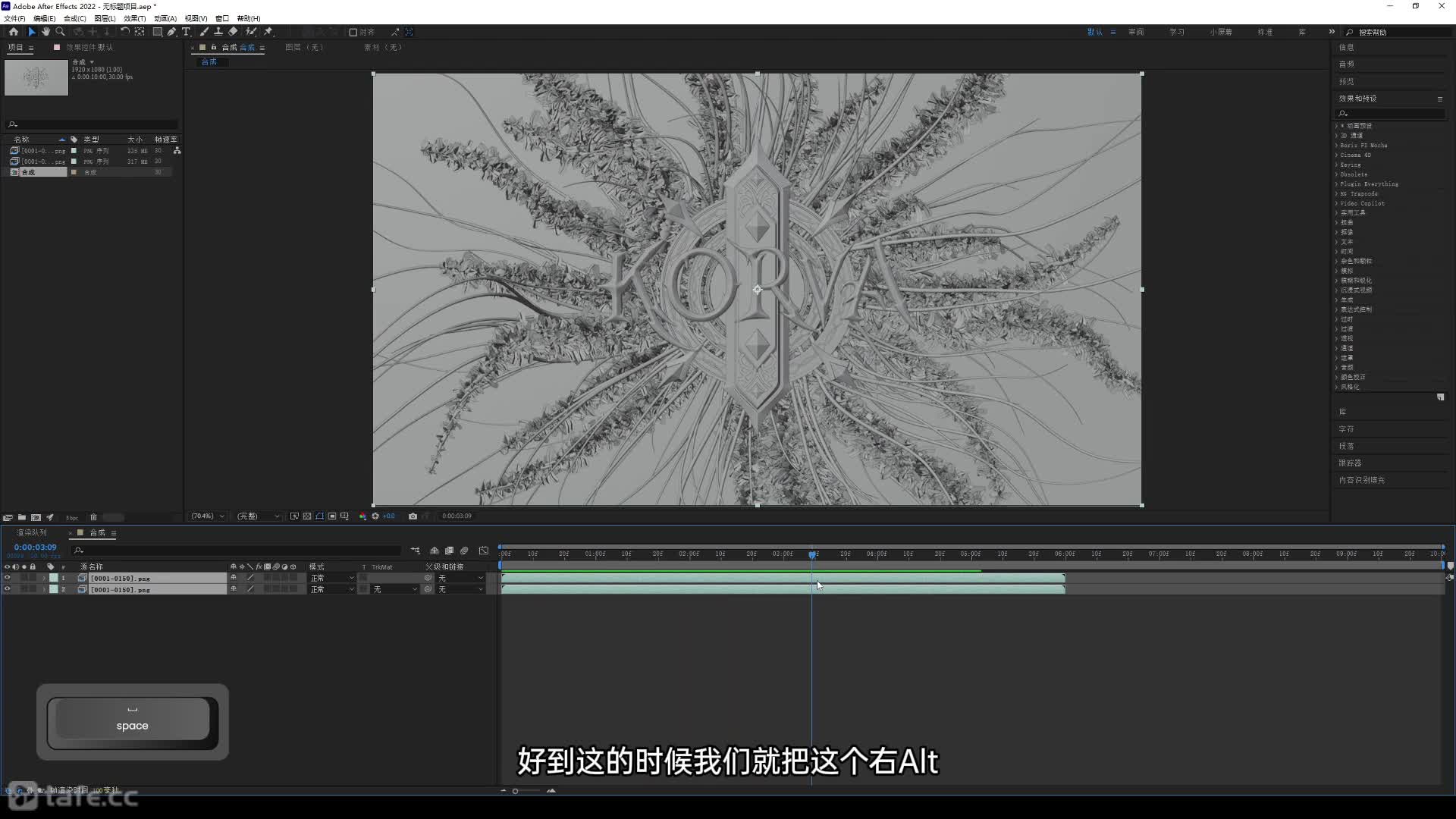Viewport: 1456px width, 819px height.
Task: Select the Rectangle shape tool
Action: click(158, 32)
